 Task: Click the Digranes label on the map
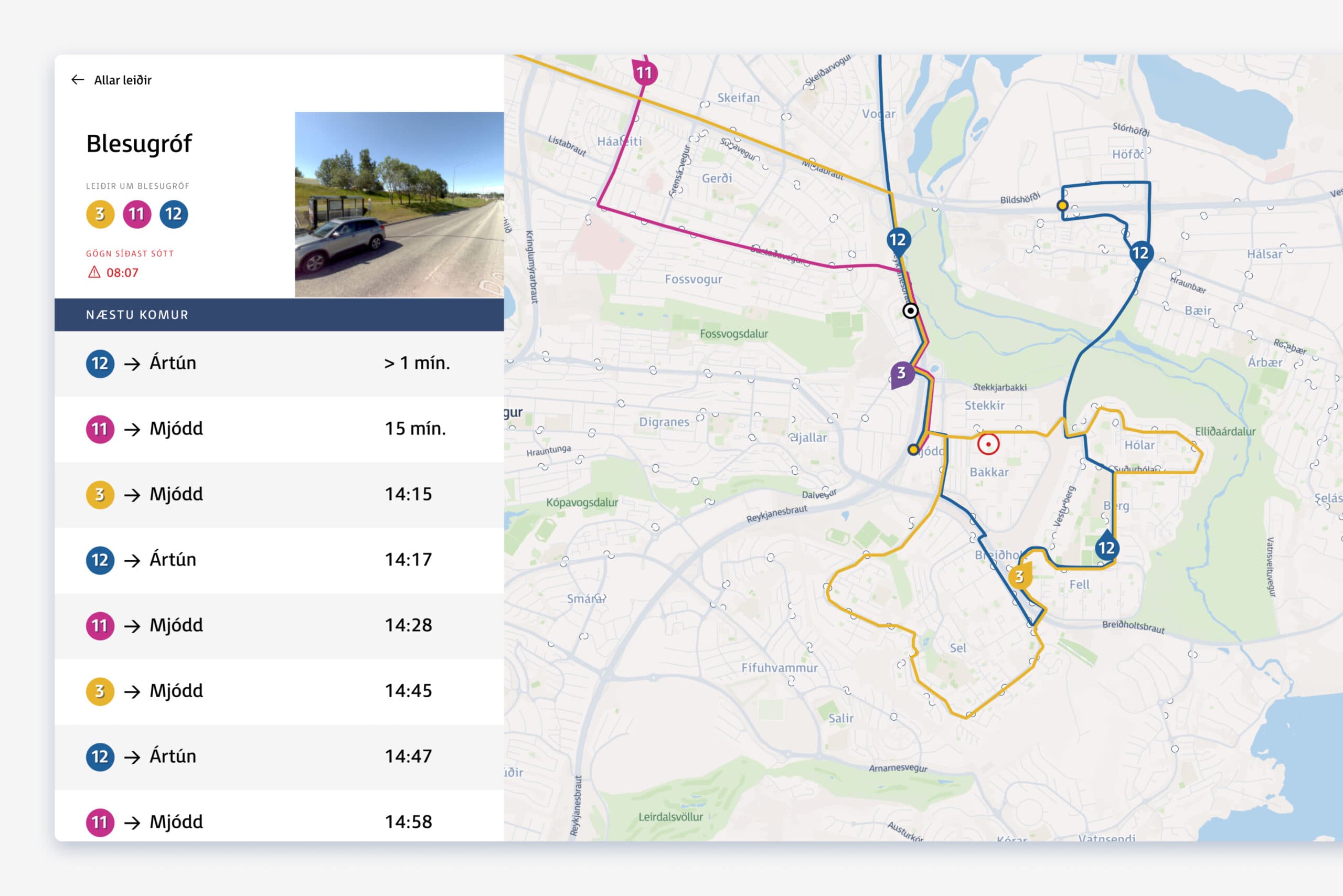(x=664, y=422)
